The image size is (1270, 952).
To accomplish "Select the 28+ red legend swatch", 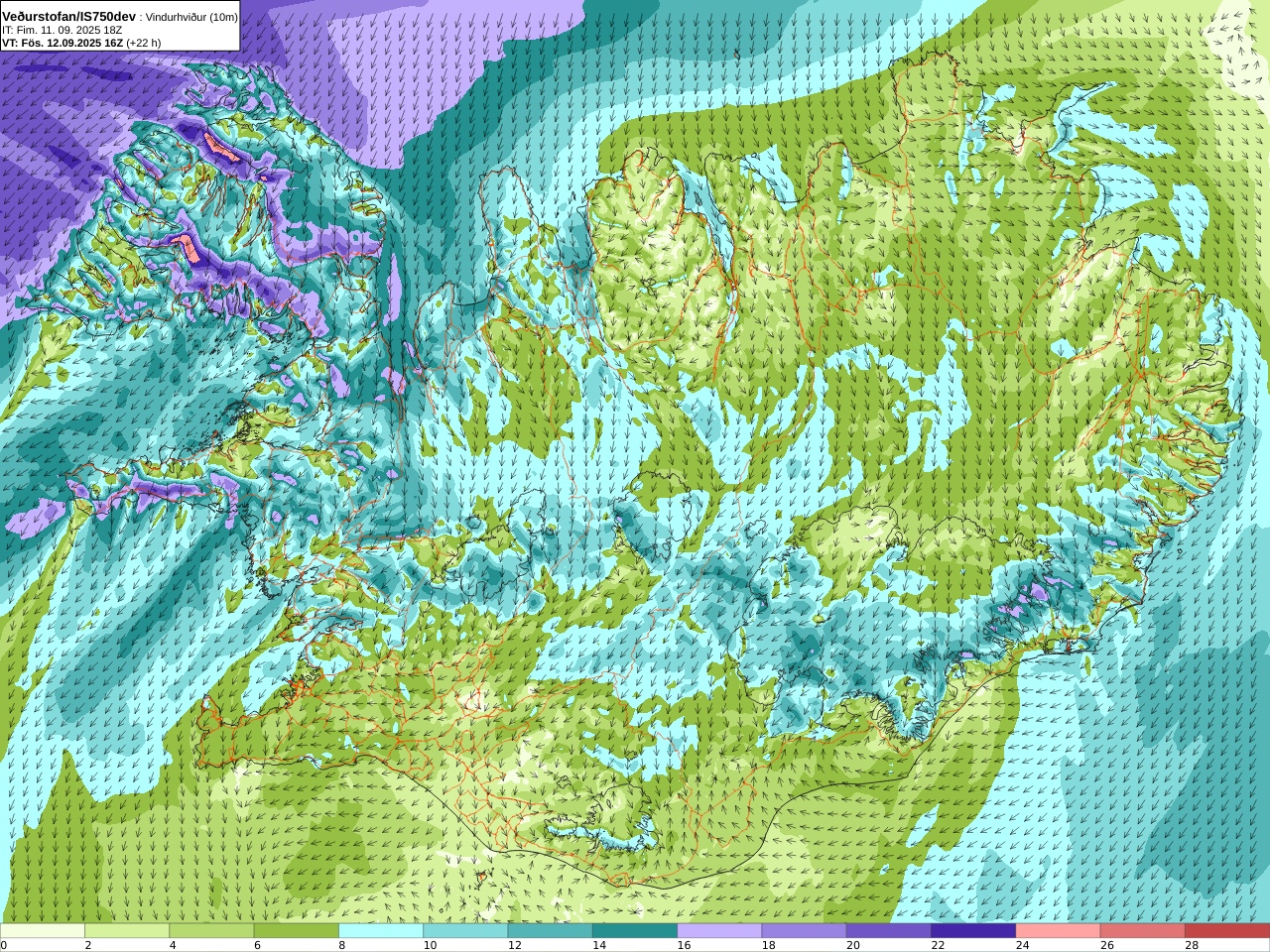I will 1227,931.
